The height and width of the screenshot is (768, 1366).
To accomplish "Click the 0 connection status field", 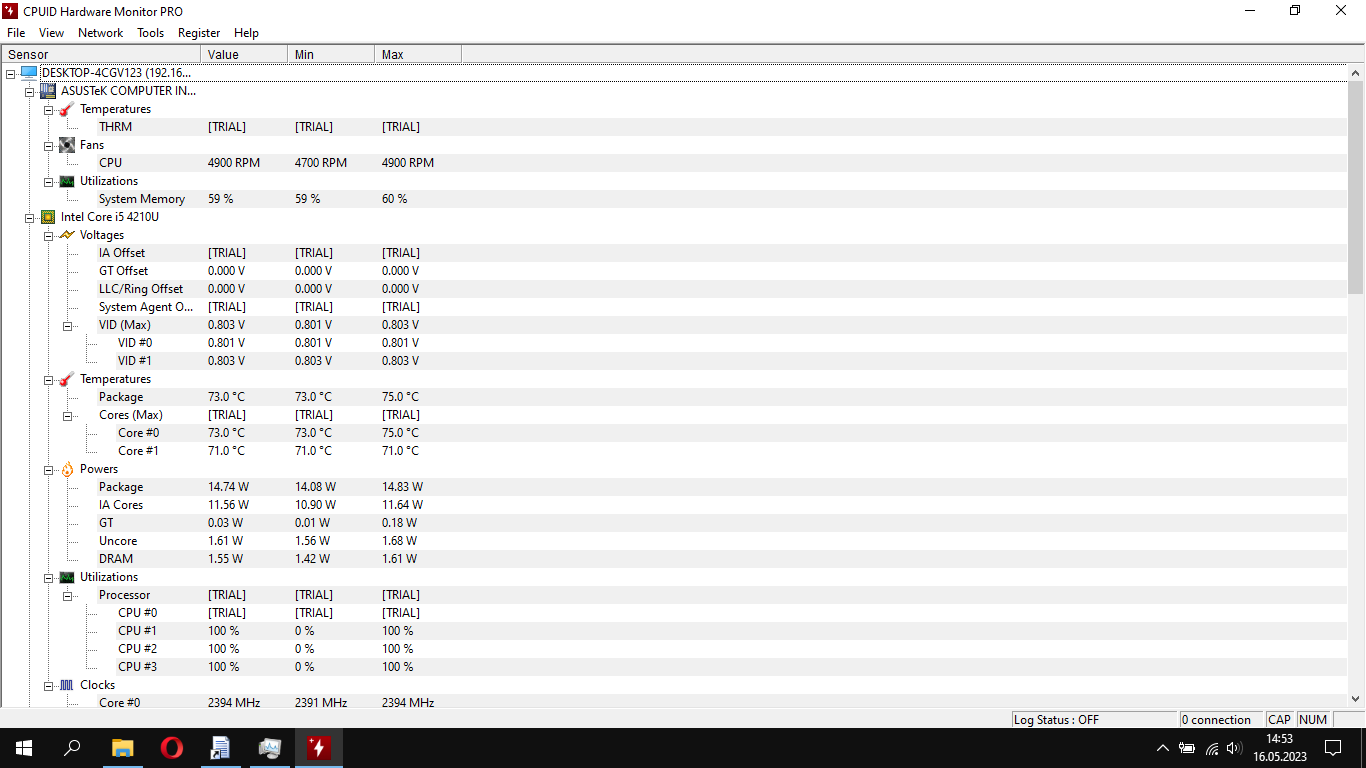I will 1221,719.
